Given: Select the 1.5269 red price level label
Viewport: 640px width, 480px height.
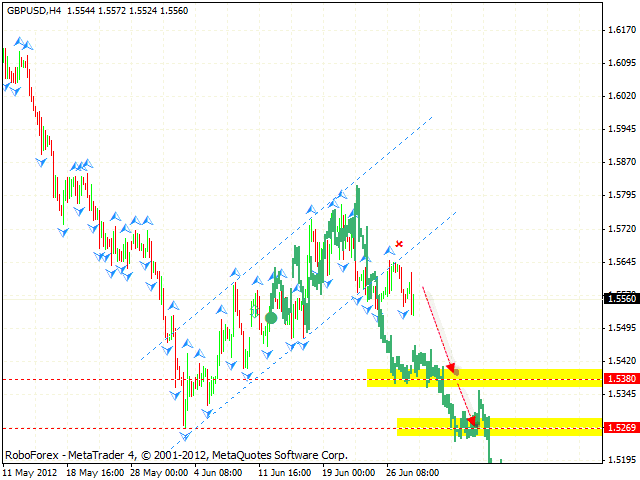Looking at the screenshot, I should (621, 428).
